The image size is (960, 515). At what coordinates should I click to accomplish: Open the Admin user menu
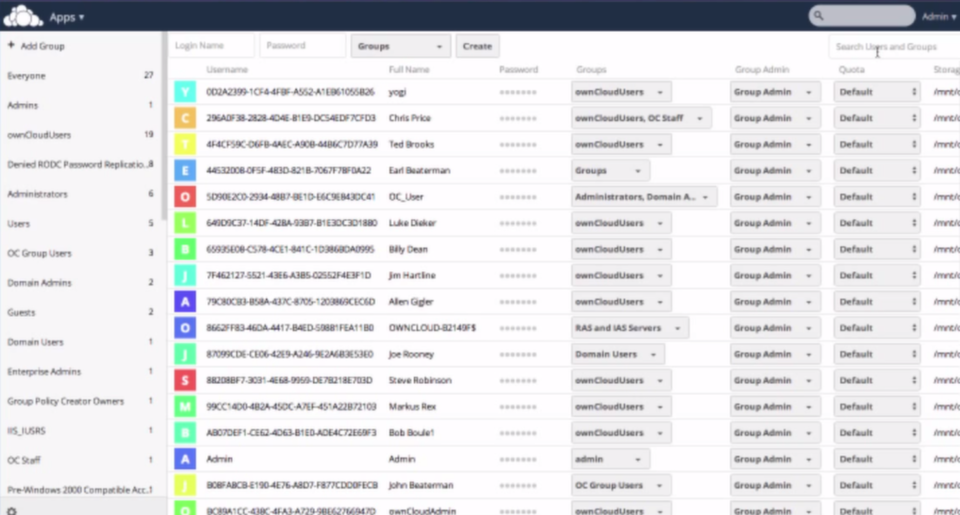(939, 17)
